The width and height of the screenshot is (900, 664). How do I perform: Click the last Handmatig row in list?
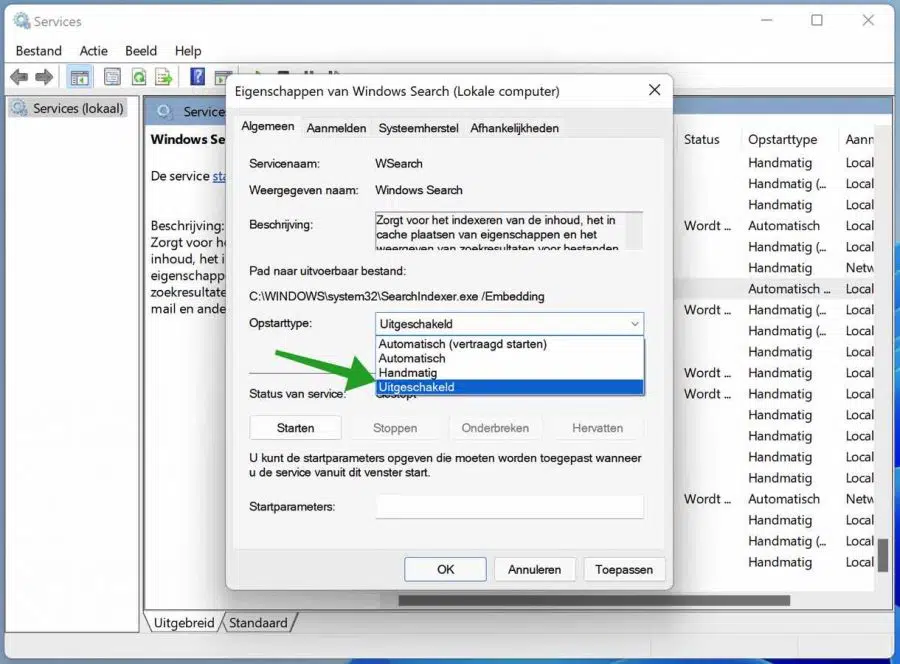click(x=780, y=562)
